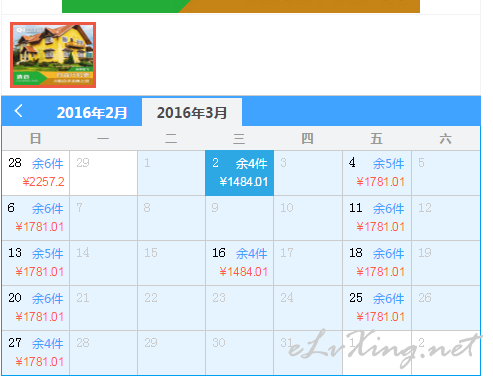Screen dimensions: 493x381
Task: Choose March 2 with 余4件 left
Action: 240,173
